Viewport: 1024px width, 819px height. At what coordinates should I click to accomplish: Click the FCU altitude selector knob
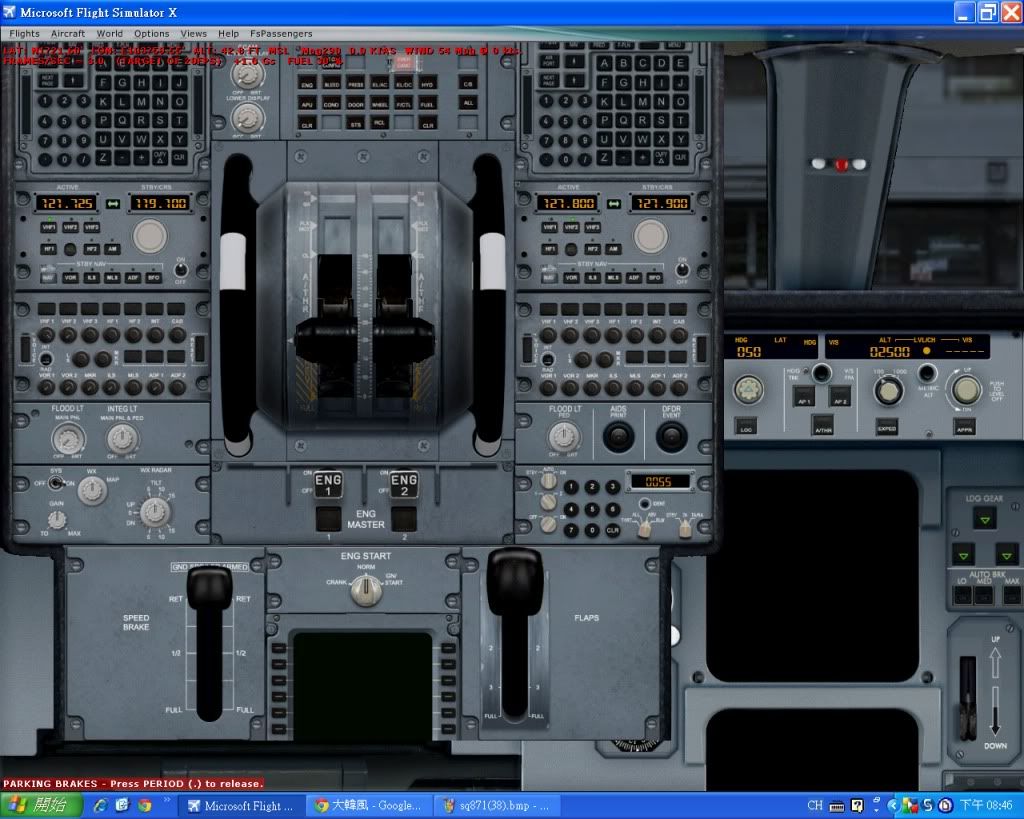pos(888,391)
